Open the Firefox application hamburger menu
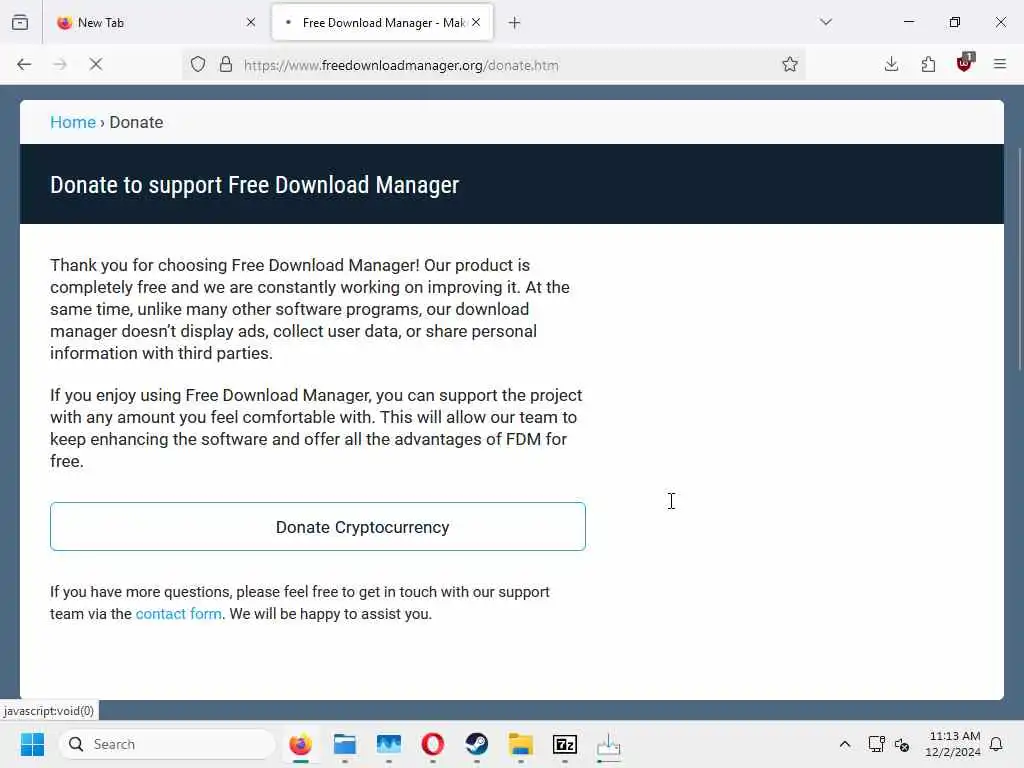 coord(1000,64)
